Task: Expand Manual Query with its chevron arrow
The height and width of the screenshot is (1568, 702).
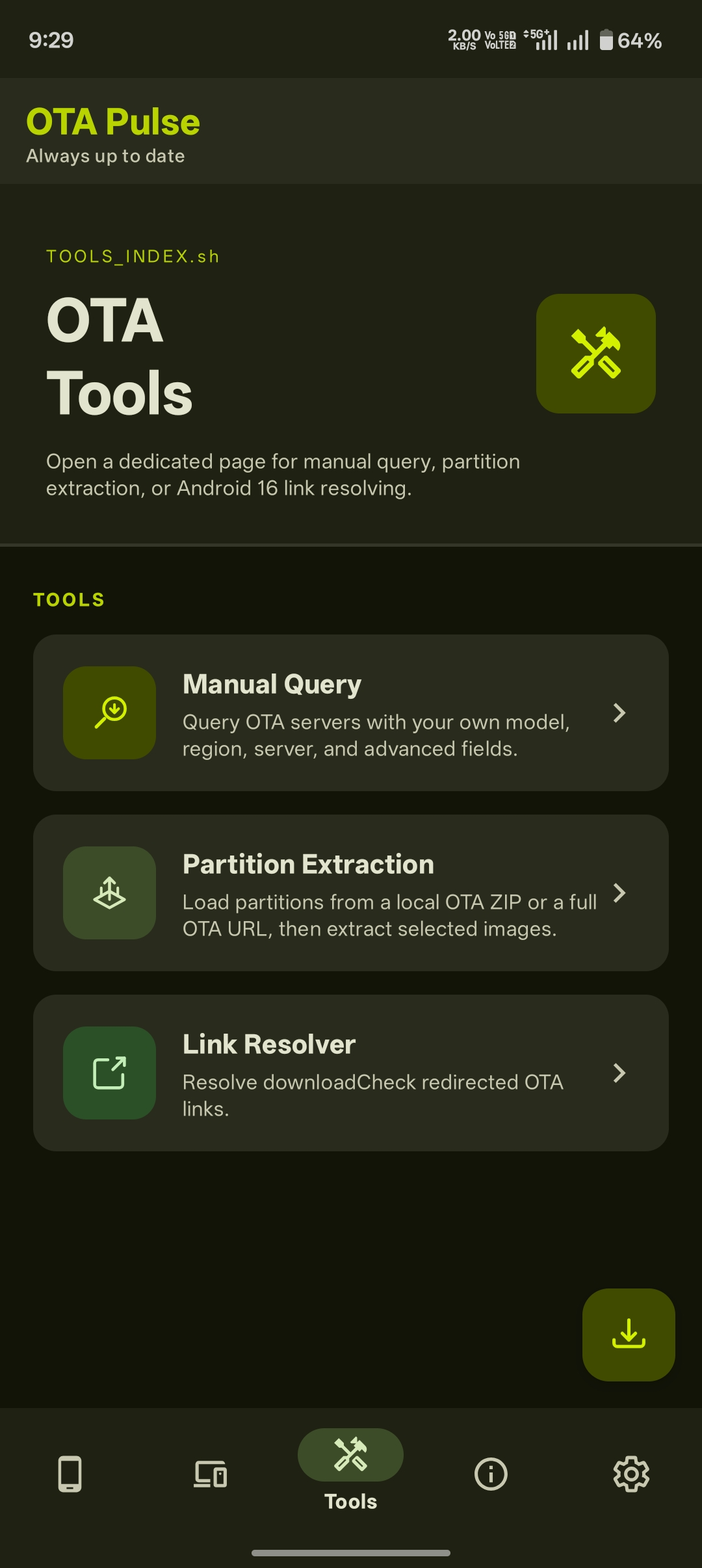Action: pyautogui.click(x=619, y=712)
